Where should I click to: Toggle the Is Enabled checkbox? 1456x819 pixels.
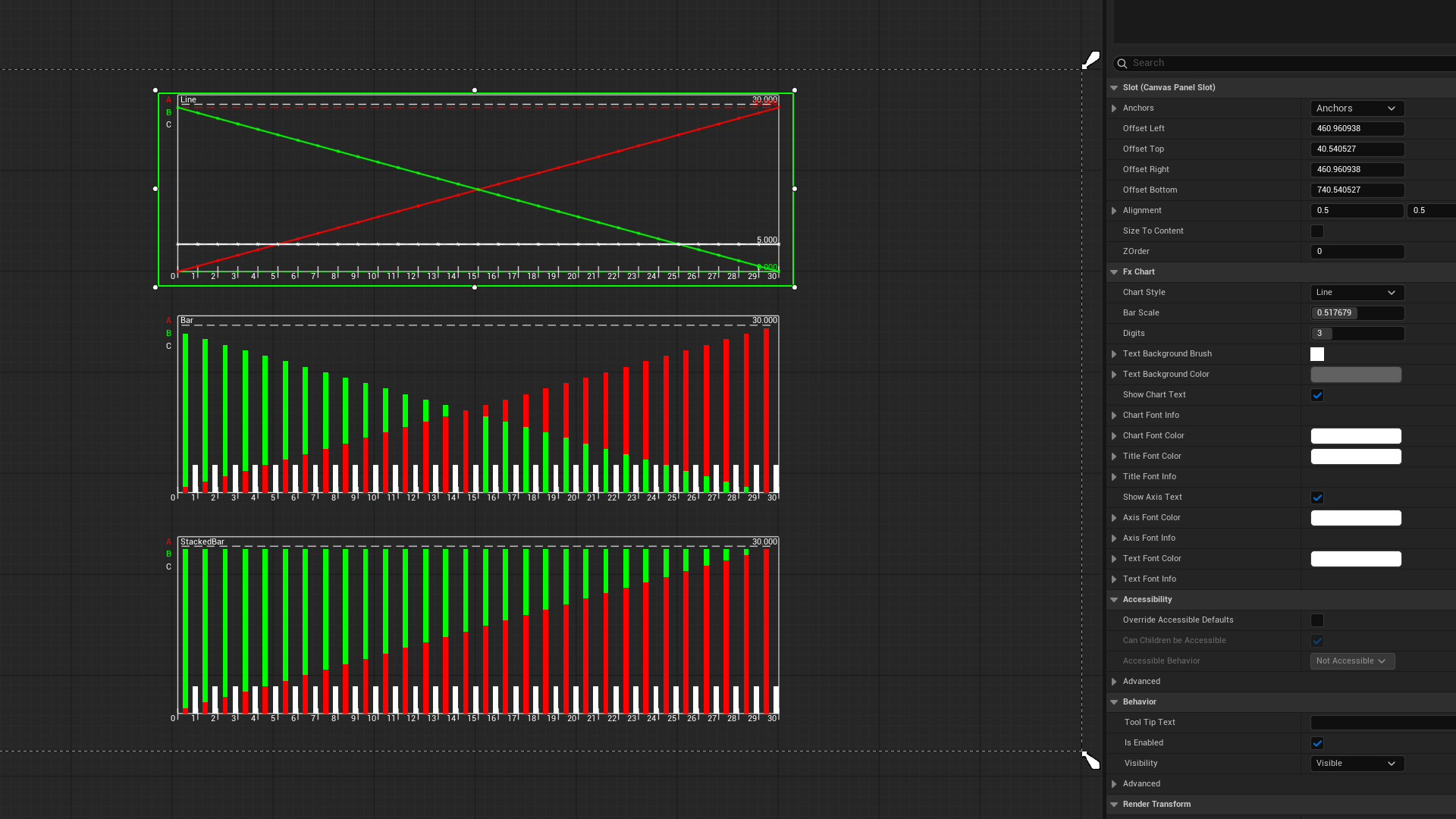click(x=1317, y=743)
